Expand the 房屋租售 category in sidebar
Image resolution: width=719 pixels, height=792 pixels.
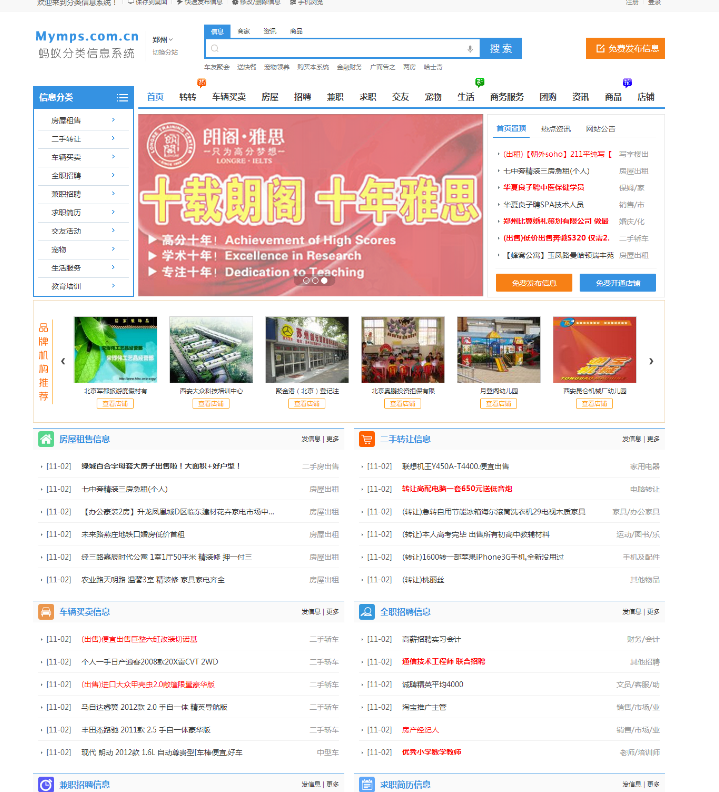coord(83,120)
